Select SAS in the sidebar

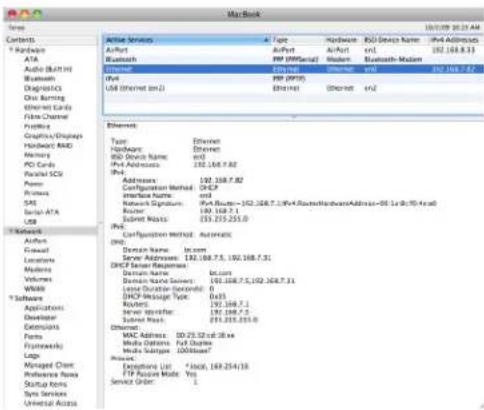click(x=30, y=203)
